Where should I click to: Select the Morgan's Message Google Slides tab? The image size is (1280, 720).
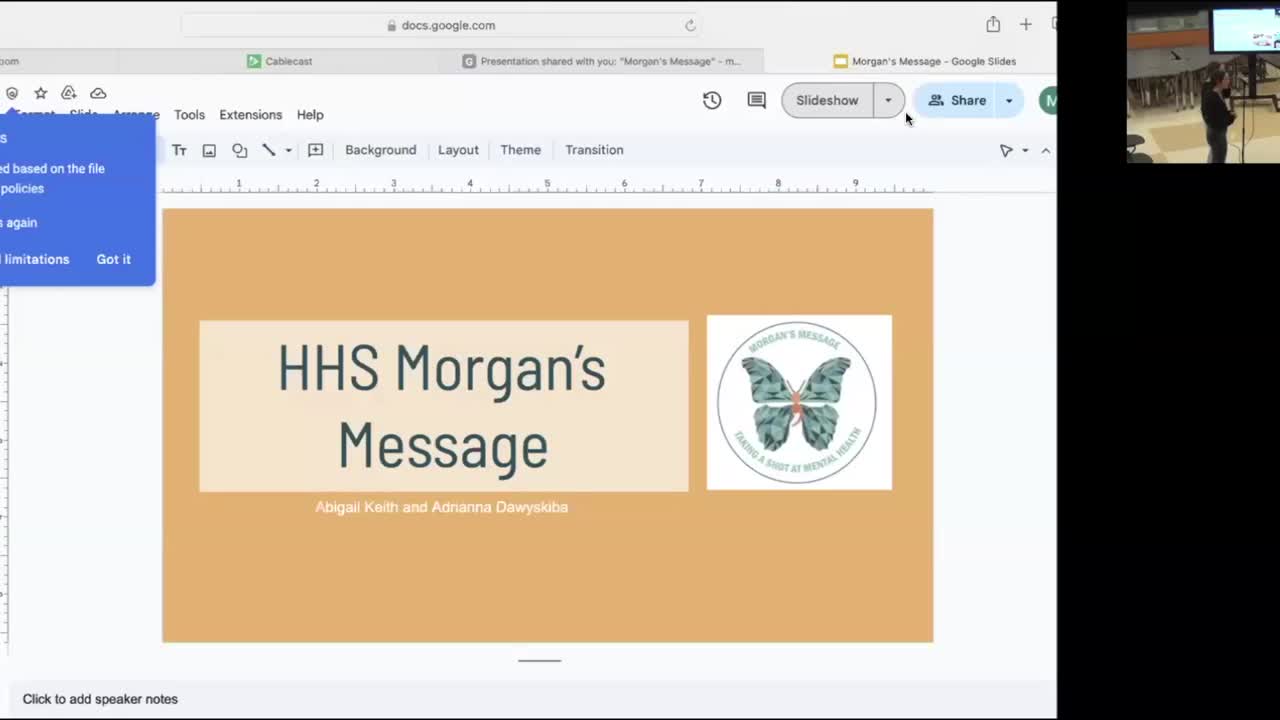924,61
